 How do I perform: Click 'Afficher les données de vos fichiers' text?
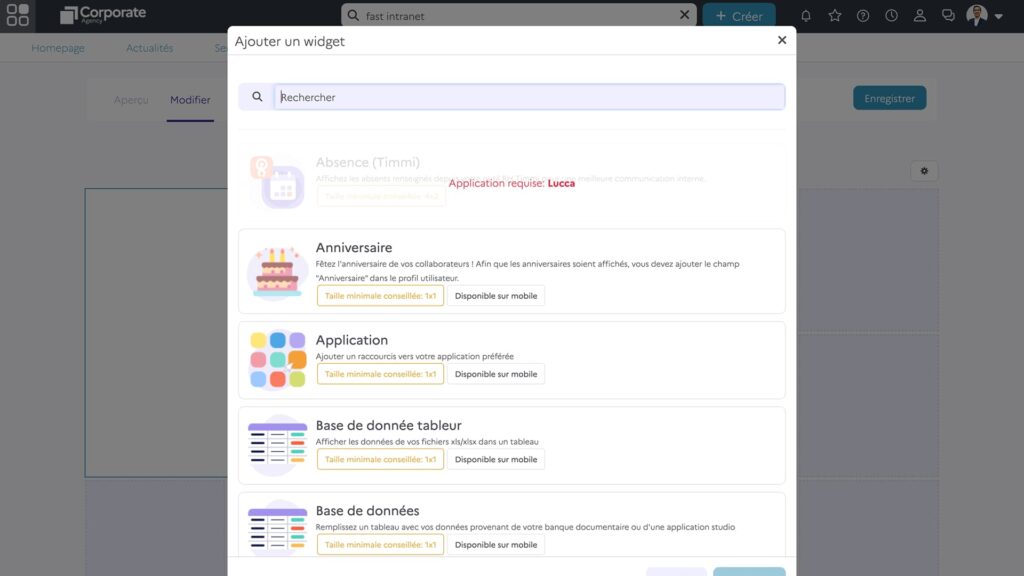point(427,441)
